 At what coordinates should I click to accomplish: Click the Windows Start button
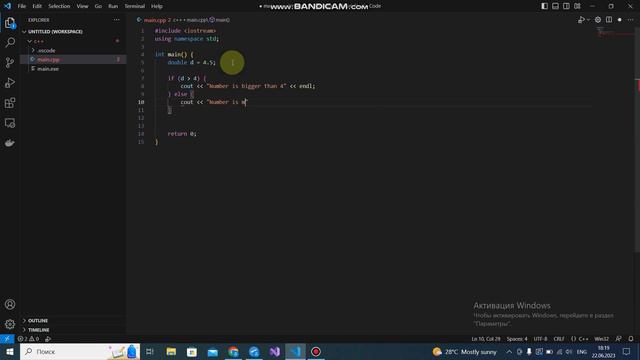(10, 351)
